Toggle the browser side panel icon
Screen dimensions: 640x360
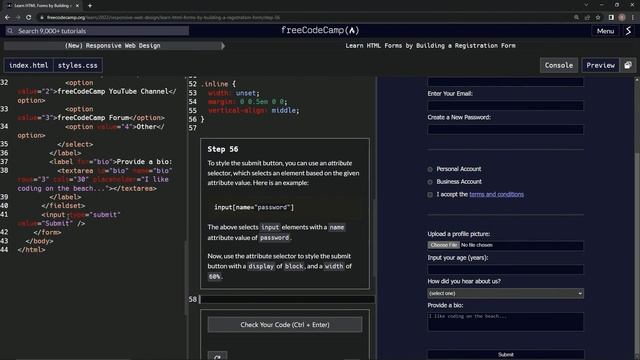pyautogui.click(x=611, y=18)
